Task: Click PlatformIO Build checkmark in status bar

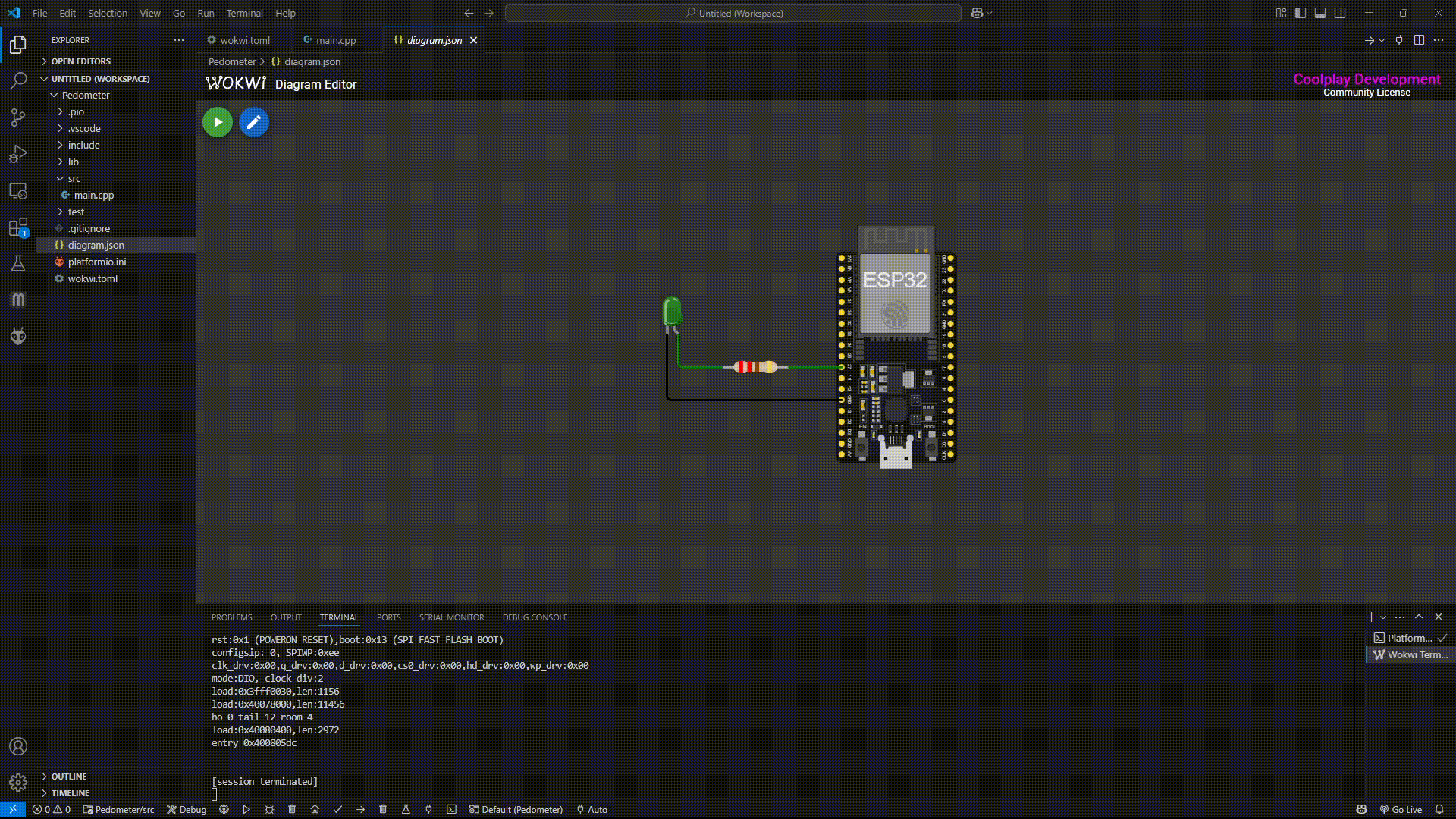Action: coord(337,809)
